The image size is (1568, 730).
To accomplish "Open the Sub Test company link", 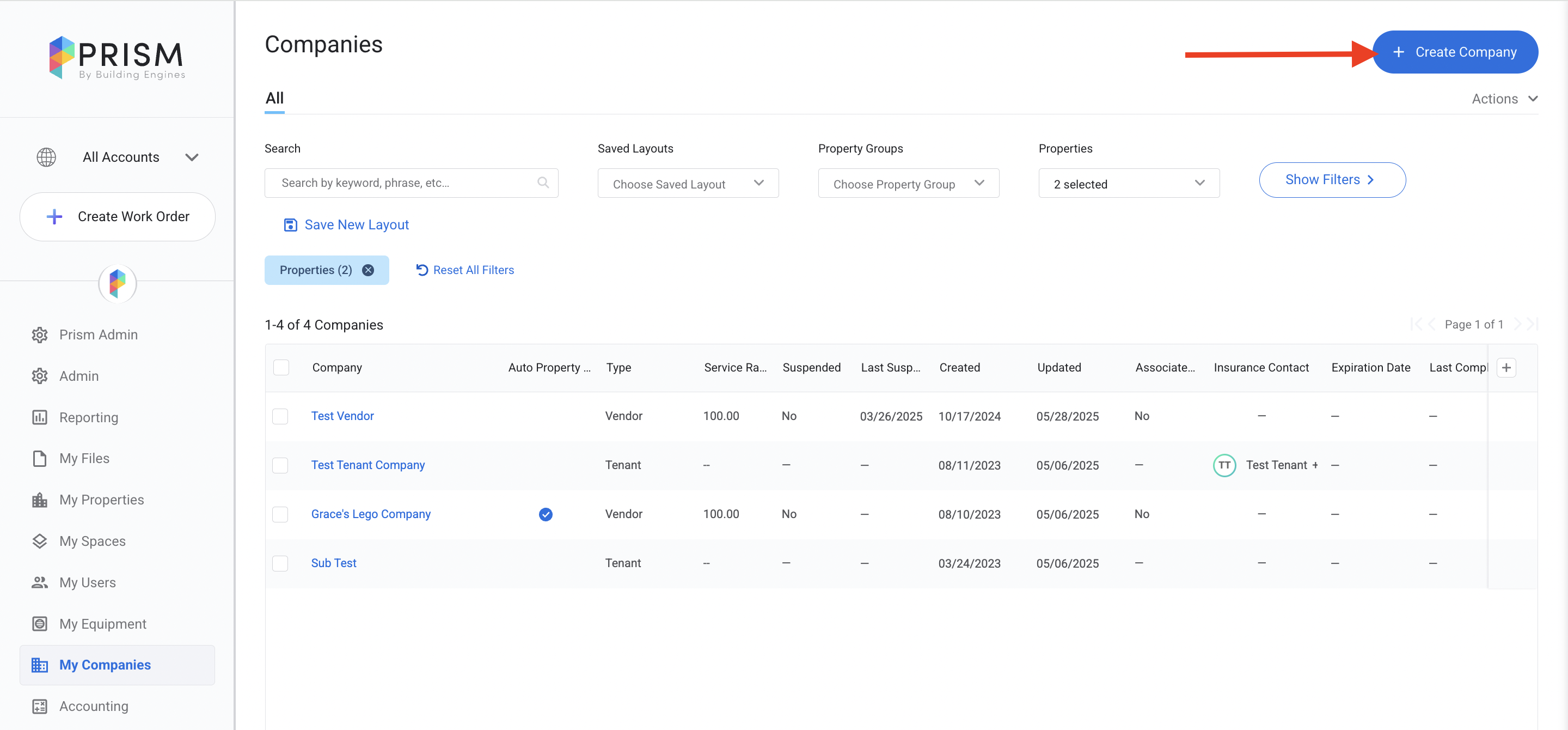I will (x=333, y=564).
